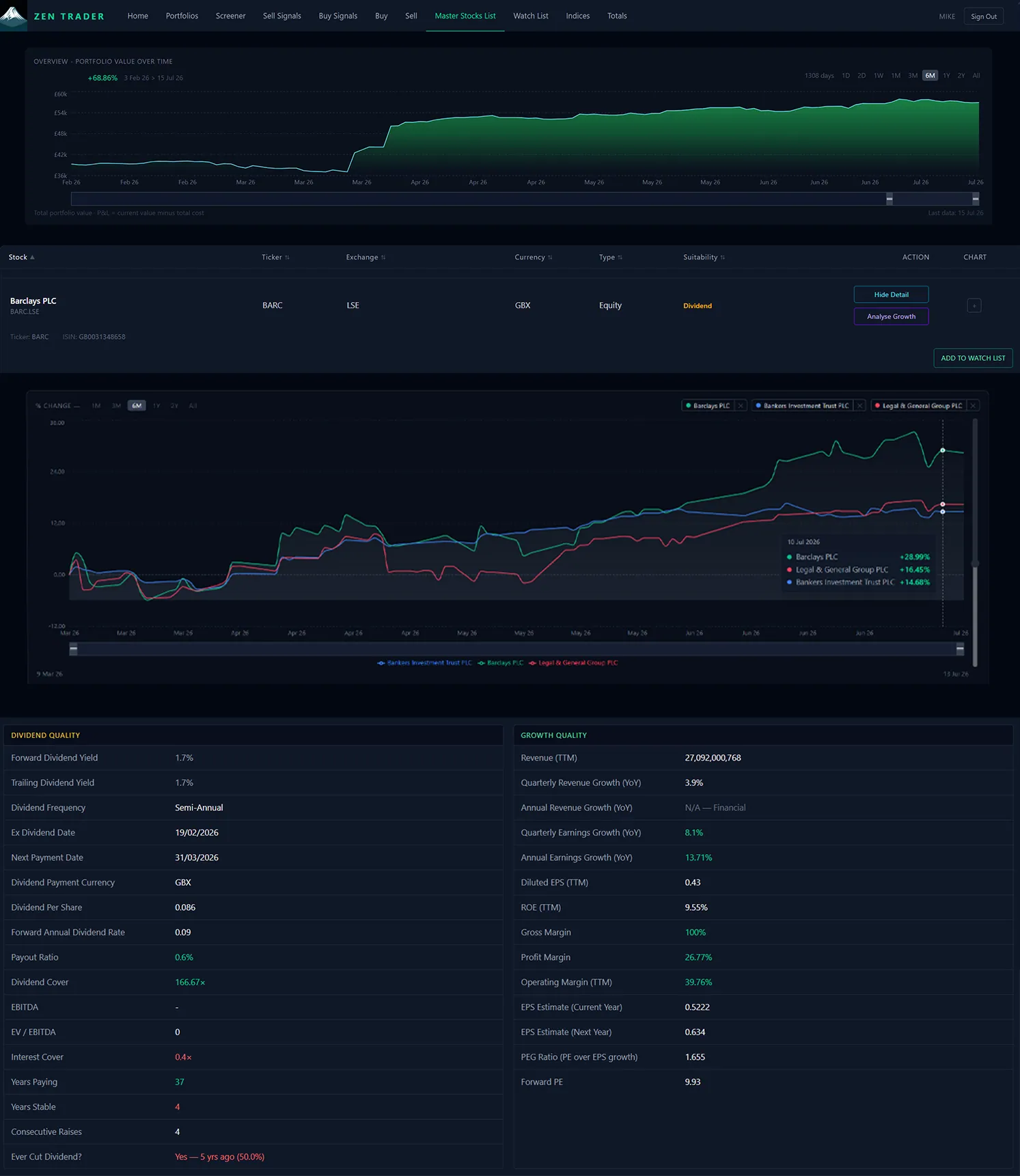
Task: Click the ISIN value GB0031348658
Action: point(102,337)
